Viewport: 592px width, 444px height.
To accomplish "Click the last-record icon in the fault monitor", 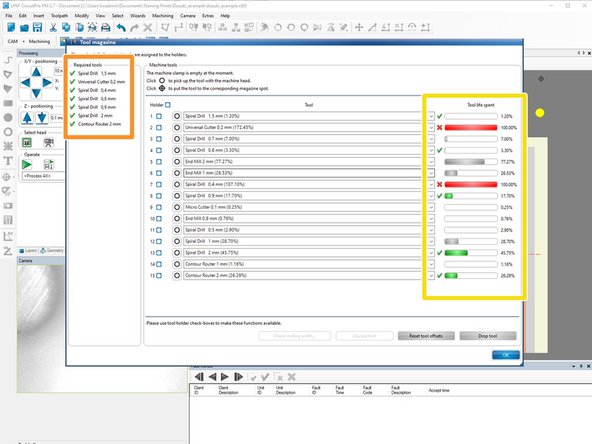I will (x=238, y=377).
